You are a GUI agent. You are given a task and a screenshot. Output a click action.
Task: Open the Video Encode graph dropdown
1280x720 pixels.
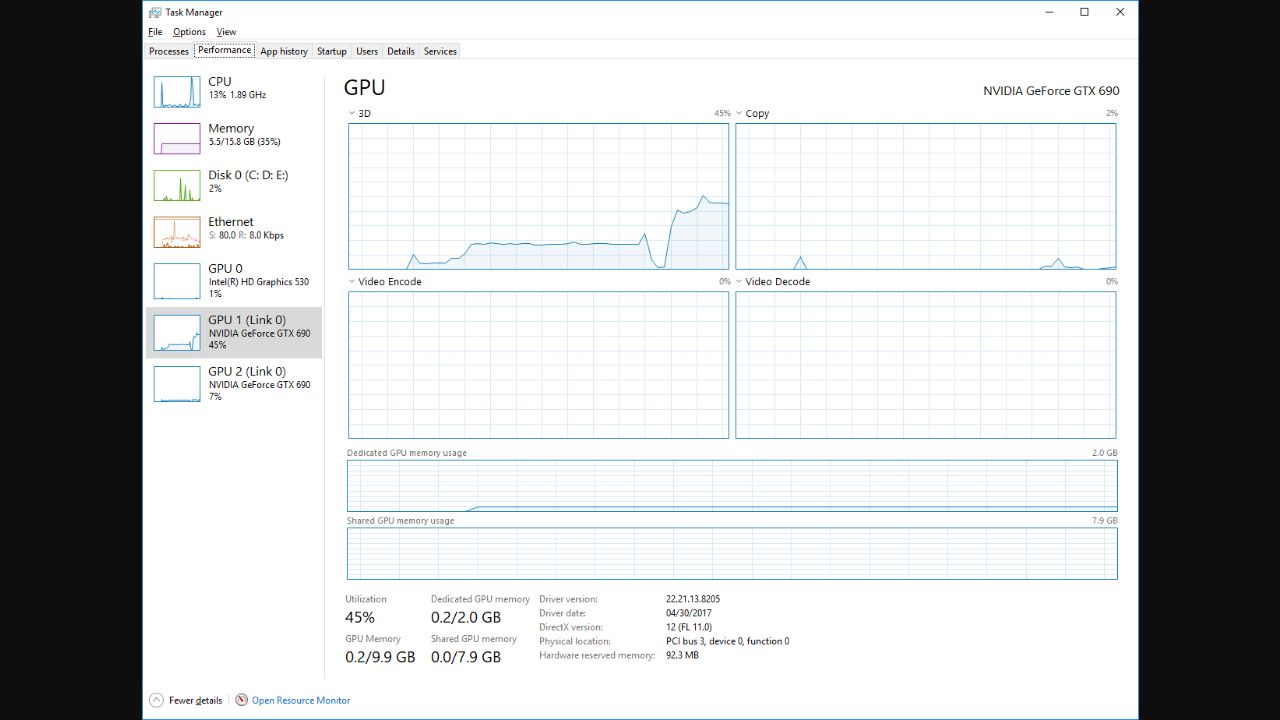[x=352, y=282]
